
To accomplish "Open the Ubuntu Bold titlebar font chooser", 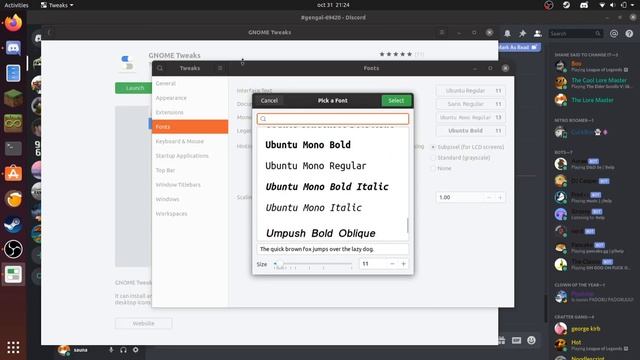I will click(x=471, y=131).
